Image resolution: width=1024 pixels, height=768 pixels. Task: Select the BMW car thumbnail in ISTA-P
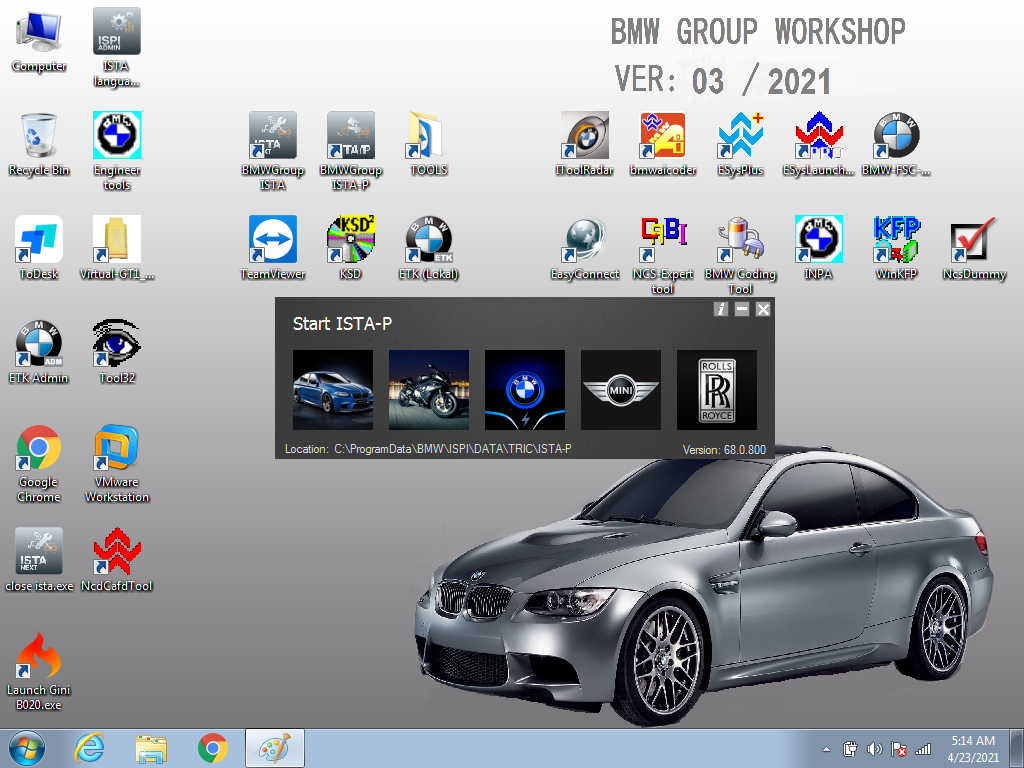click(332, 389)
